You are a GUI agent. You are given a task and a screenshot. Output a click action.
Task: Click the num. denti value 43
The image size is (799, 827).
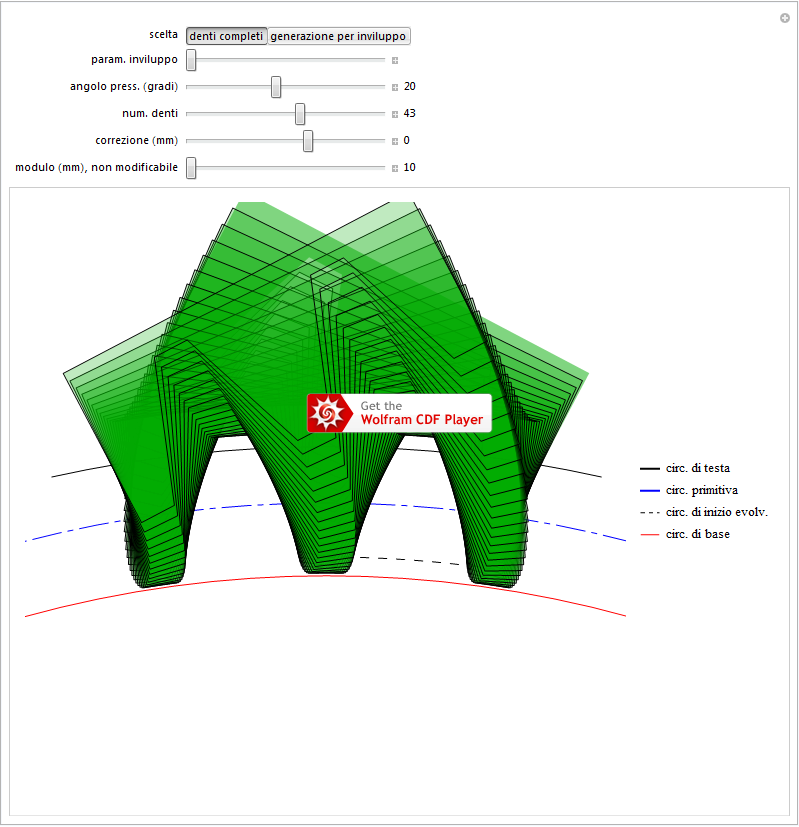pyautogui.click(x=410, y=113)
